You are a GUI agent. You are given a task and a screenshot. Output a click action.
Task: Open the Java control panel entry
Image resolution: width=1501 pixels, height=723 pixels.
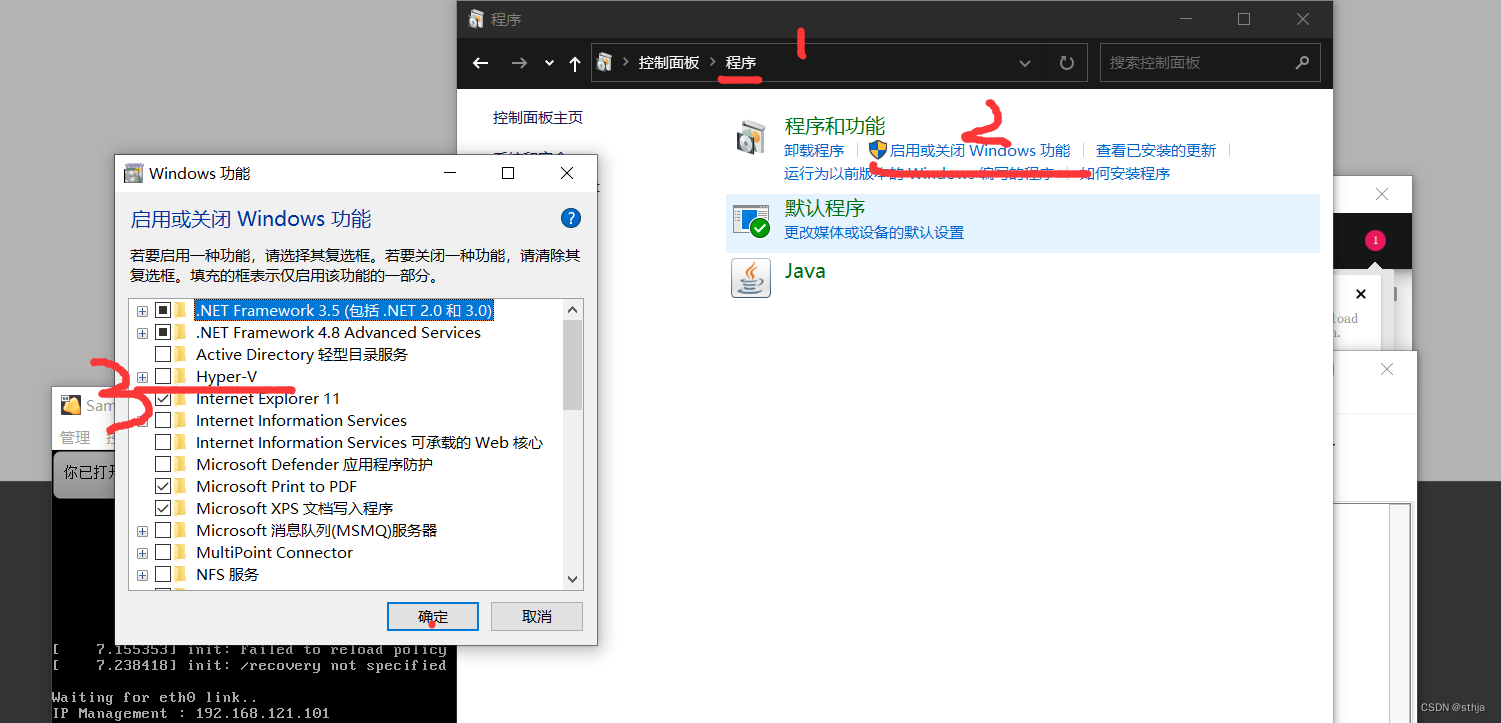coord(805,271)
